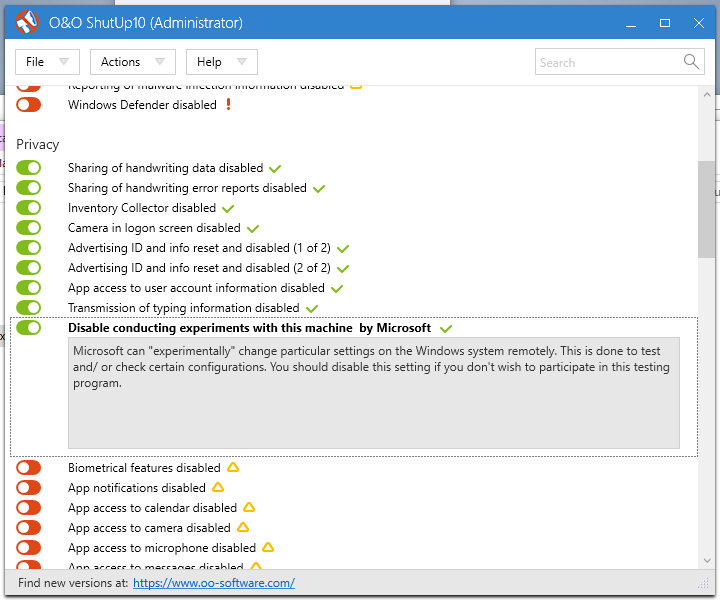Enable App access to camera disabled switch

(x=28, y=527)
